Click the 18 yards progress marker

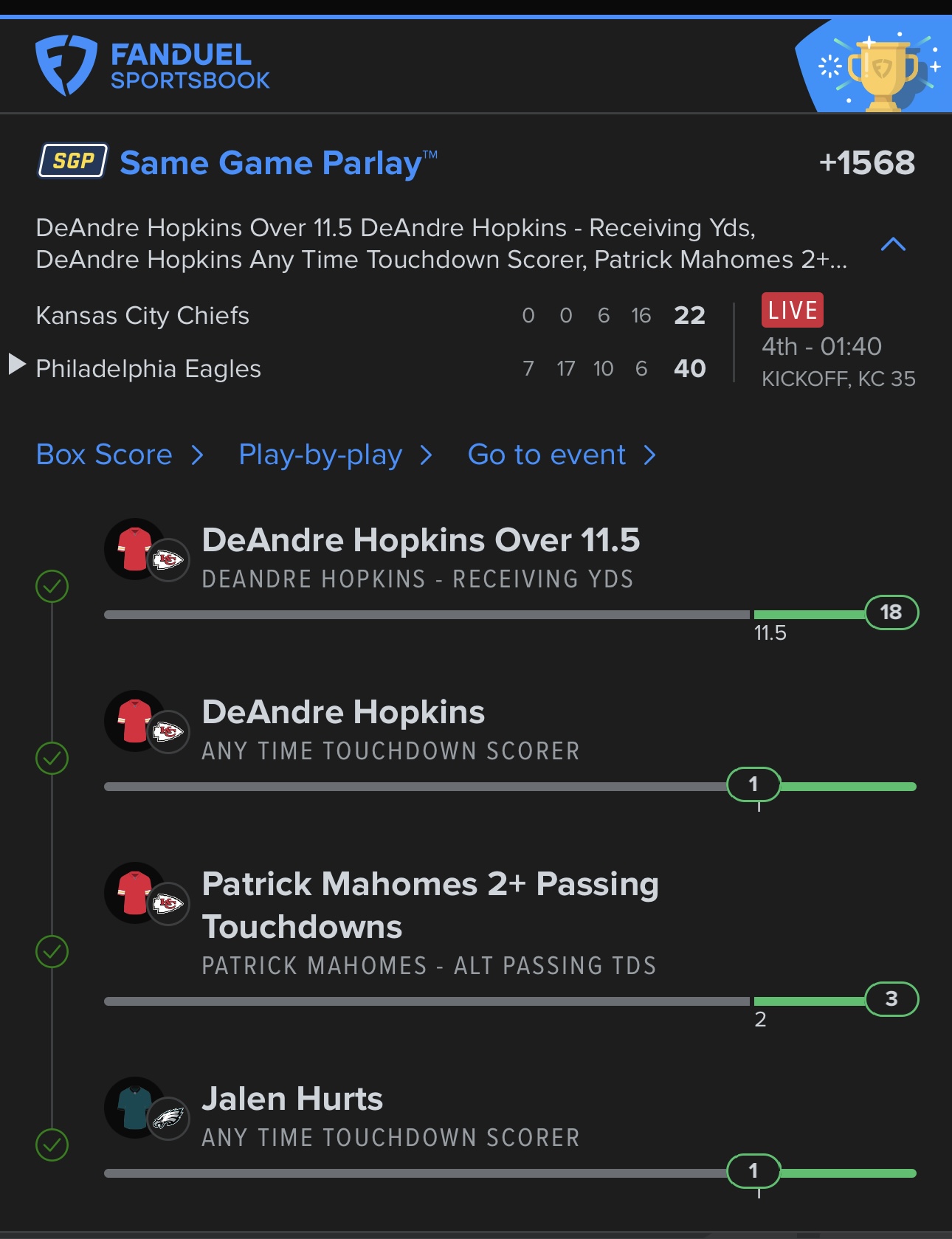[x=891, y=612]
